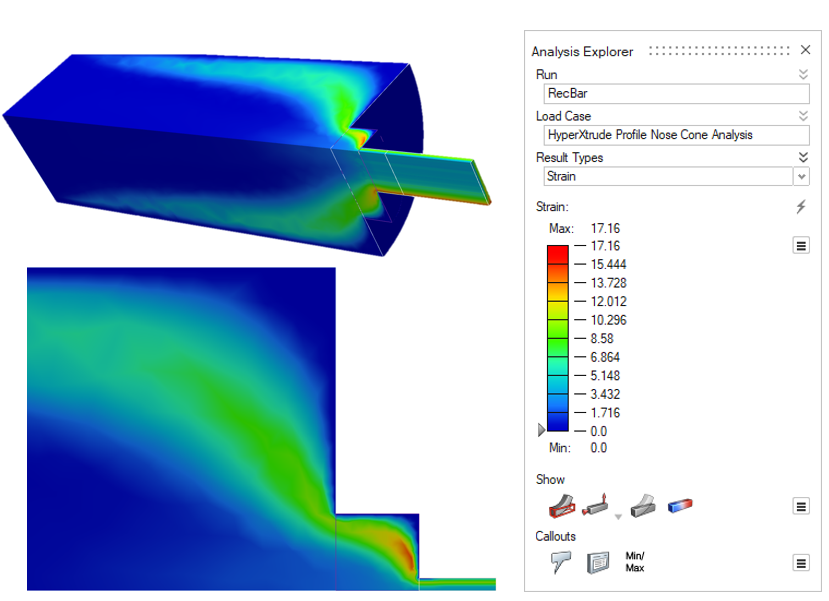829x601 pixels.
Task: Create a callout with the speech bubble icon
Action: pyautogui.click(x=560, y=562)
